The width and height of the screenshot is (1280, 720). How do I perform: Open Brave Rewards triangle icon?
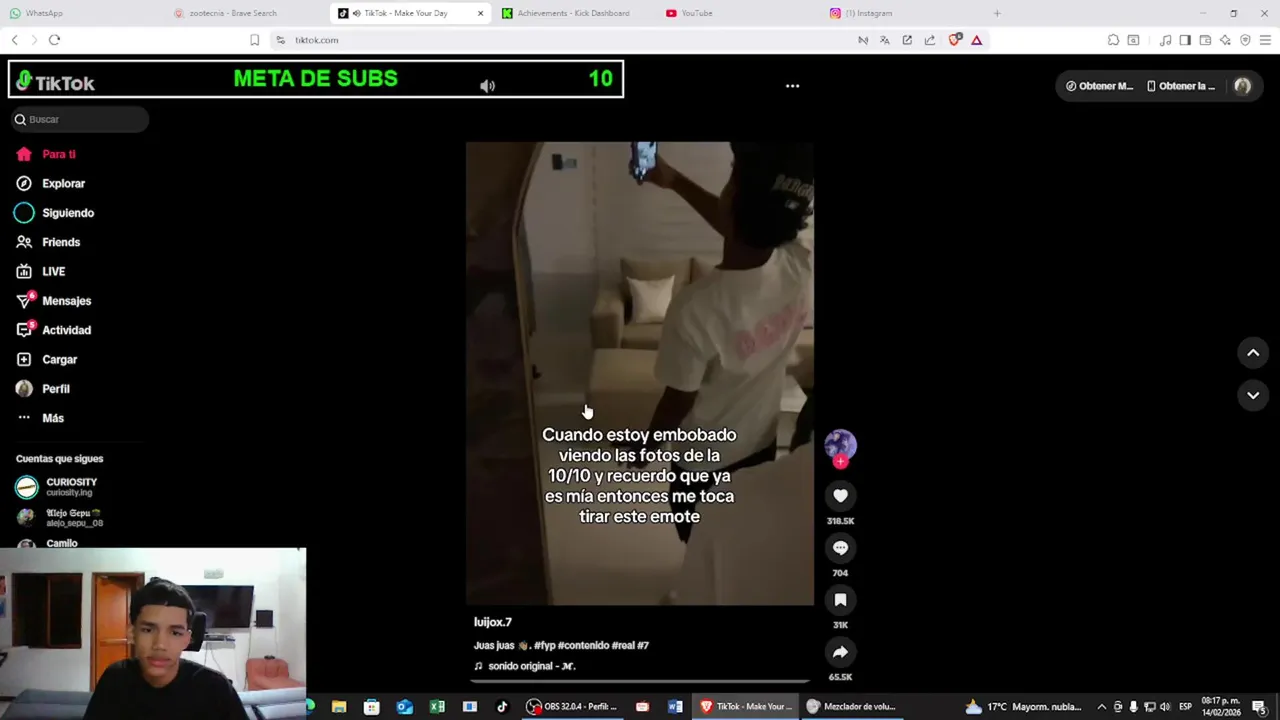[976, 40]
